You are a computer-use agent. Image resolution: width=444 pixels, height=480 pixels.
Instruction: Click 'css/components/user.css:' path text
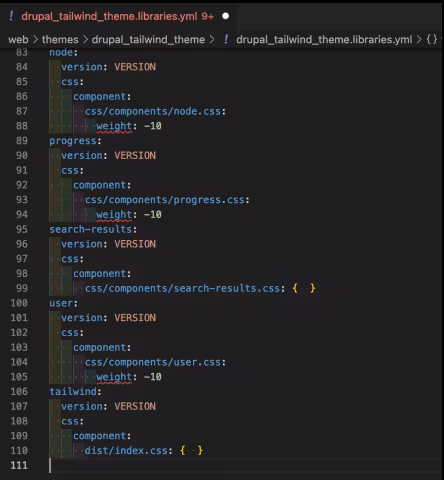pyautogui.click(x=155, y=362)
